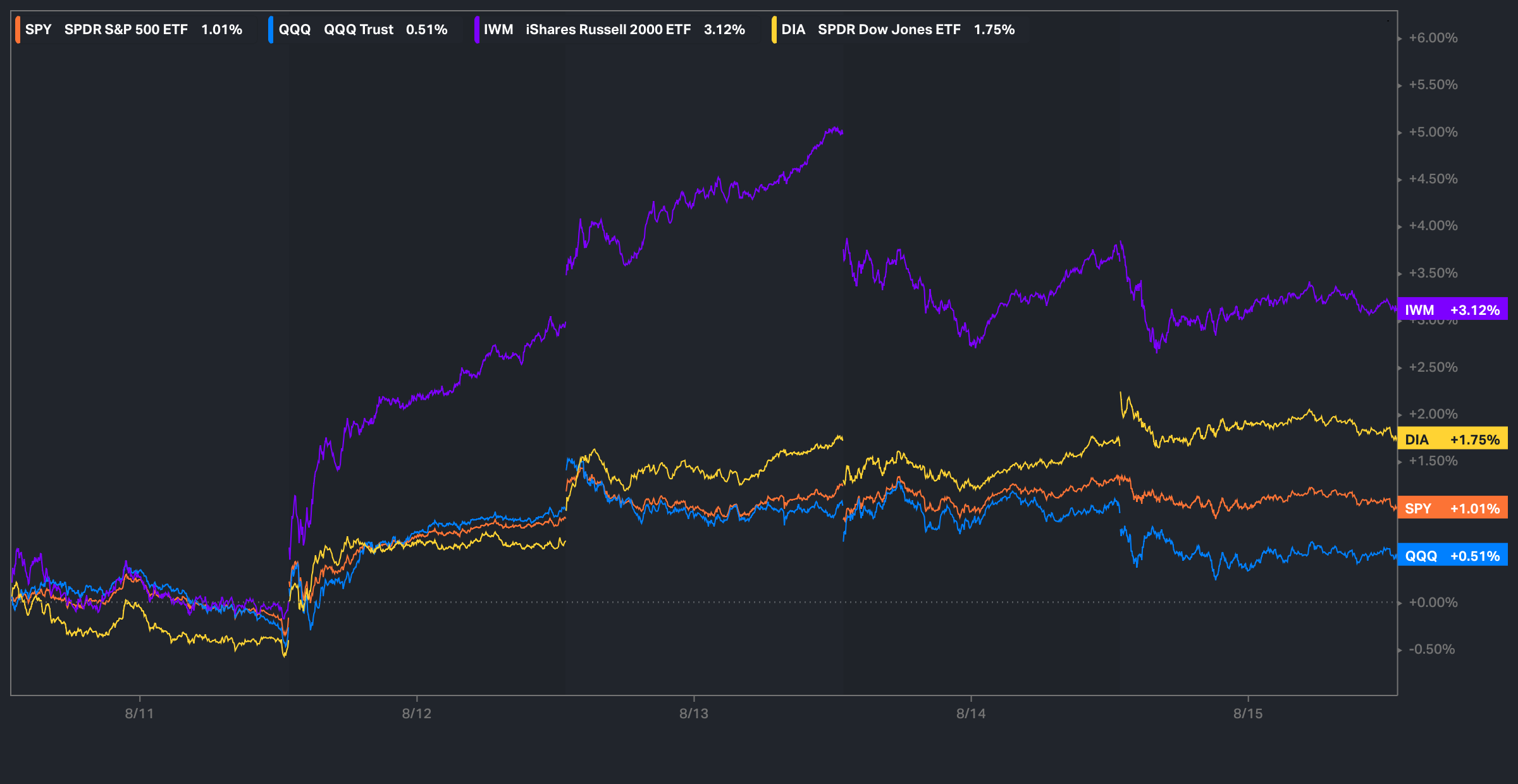Viewport: 1518px width, 784px height.
Task: Click the purple IWM color marker in legend
Action: tap(476, 30)
